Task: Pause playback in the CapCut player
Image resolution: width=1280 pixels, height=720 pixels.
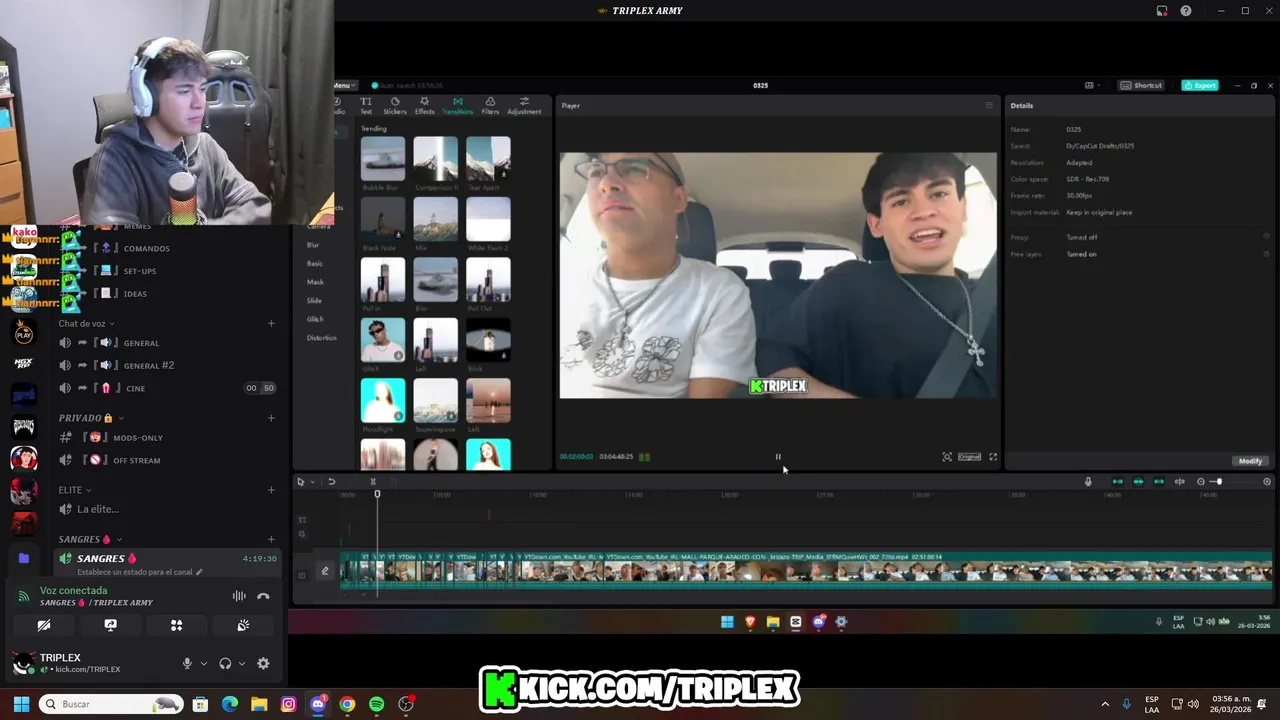Action: coord(778,457)
